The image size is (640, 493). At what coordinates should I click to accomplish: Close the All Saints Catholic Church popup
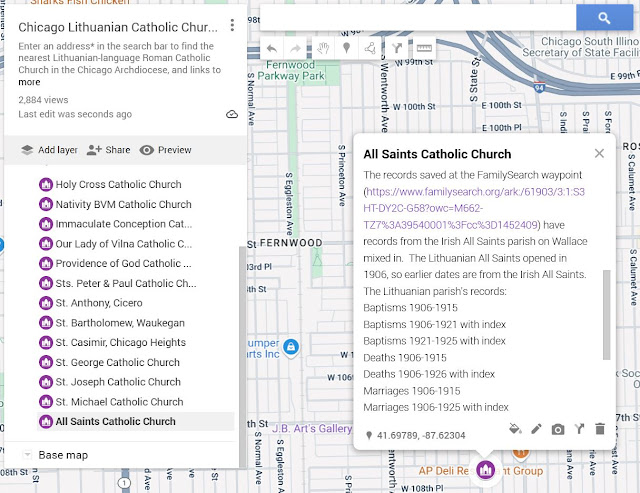599,153
